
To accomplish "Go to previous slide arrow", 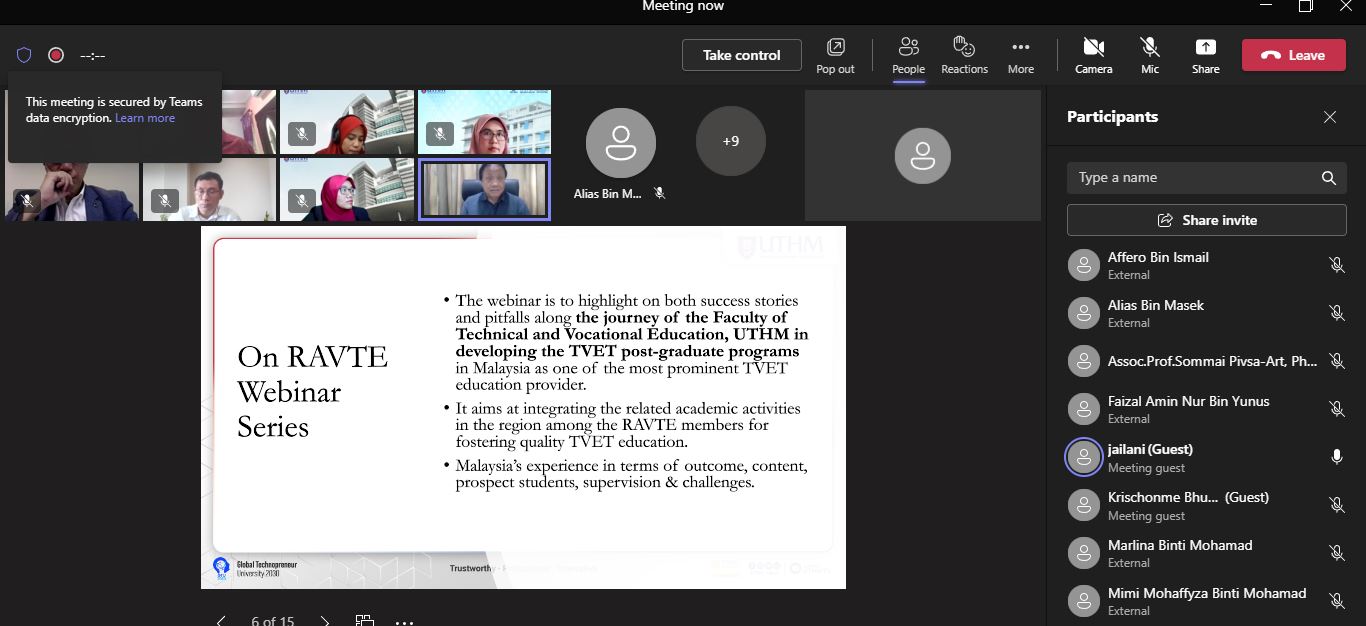I will point(221,621).
